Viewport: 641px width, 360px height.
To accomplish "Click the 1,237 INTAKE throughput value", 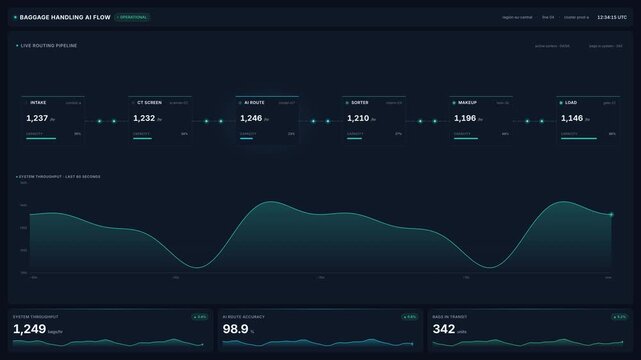I will [x=37, y=119].
